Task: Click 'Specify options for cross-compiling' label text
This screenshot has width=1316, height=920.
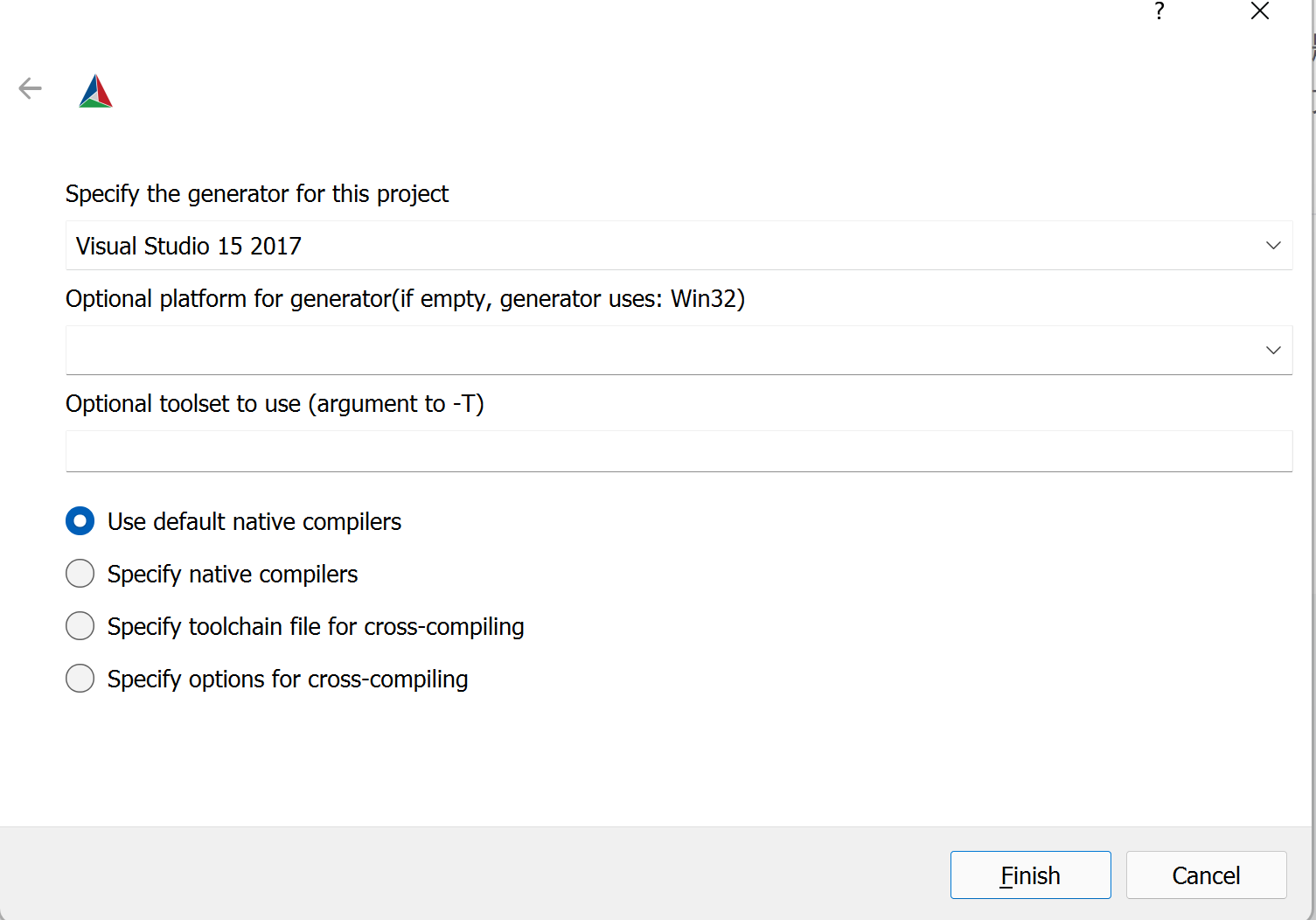Action: (288, 680)
